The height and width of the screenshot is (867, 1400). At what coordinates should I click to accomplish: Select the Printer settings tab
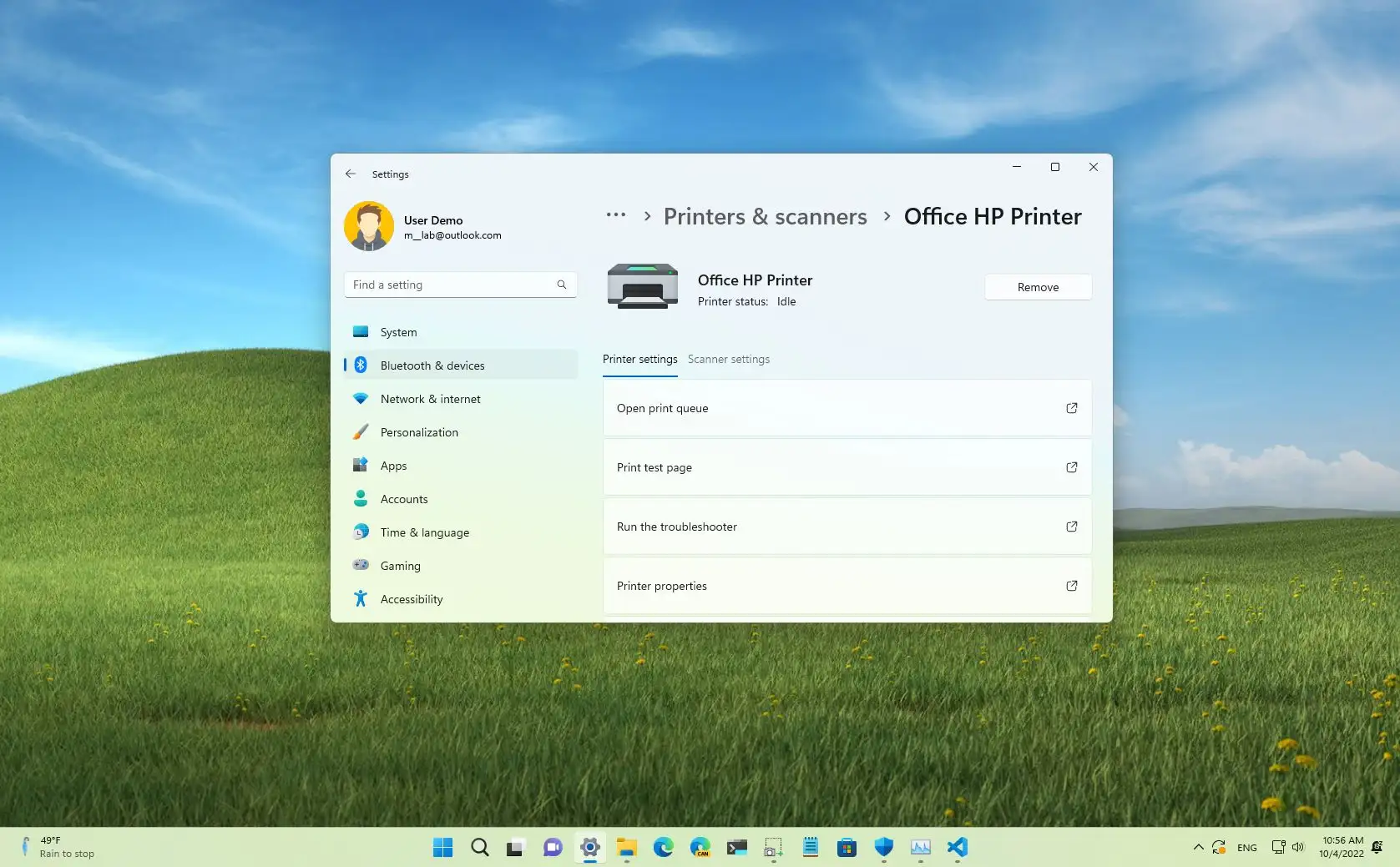click(x=639, y=359)
